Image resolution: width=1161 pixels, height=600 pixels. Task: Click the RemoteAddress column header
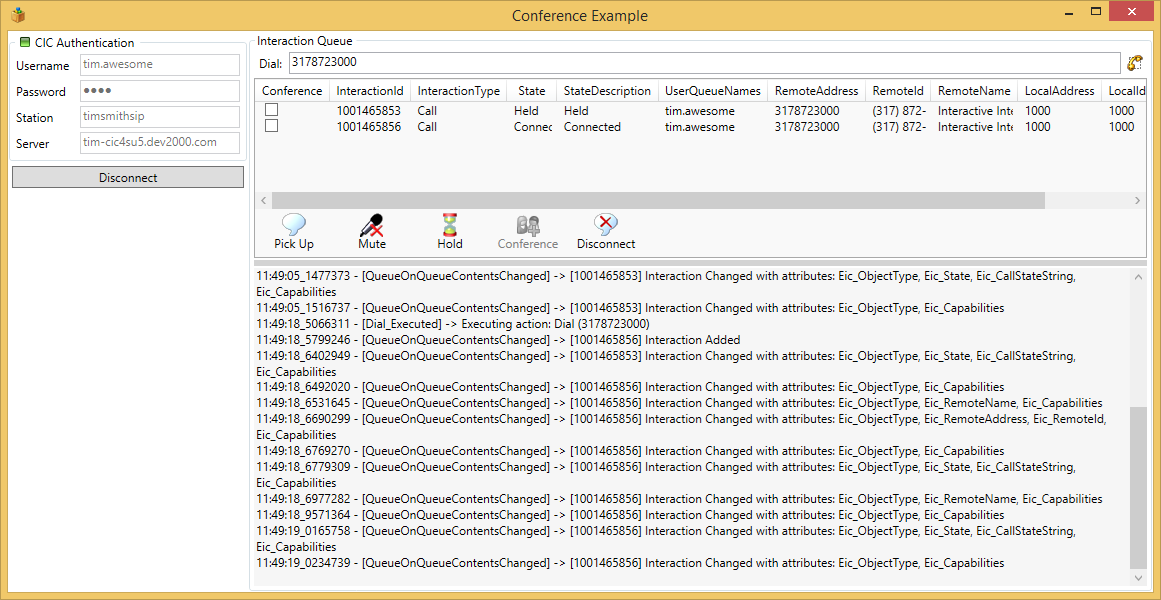(816, 91)
